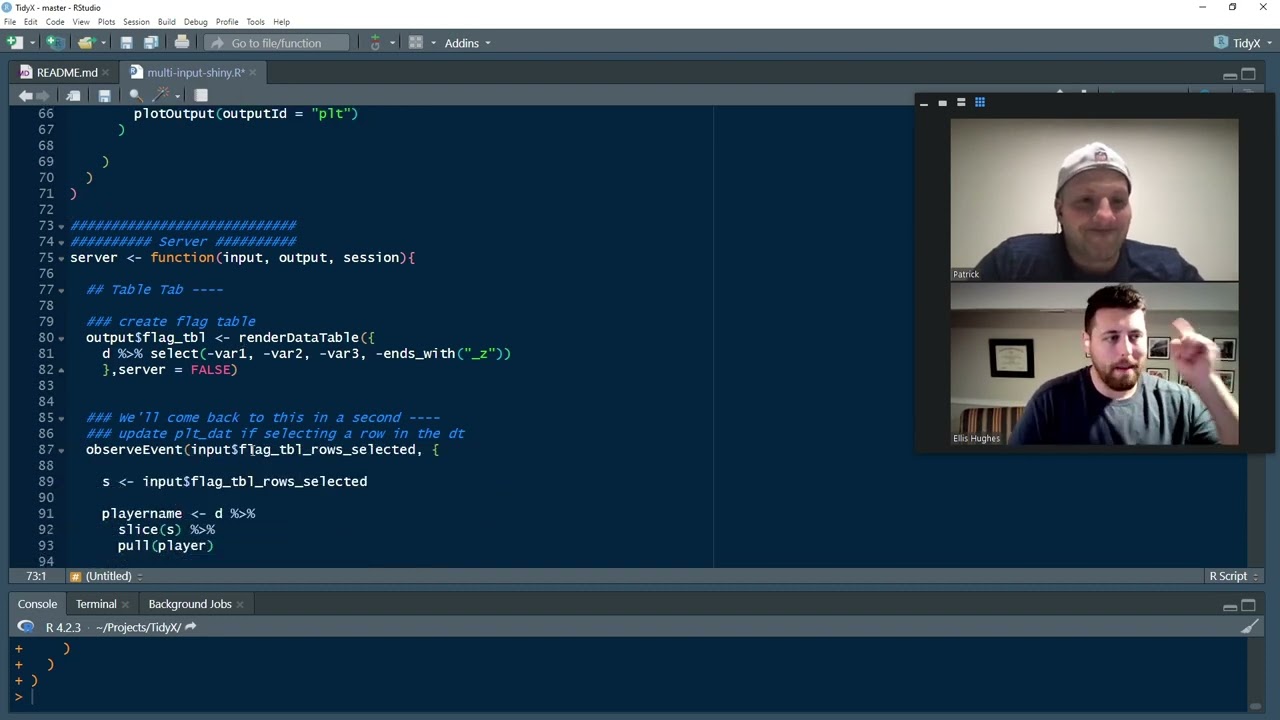Maximize the source editor pane
This screenshot has width=1280, height=720.
tap(1248, 75)
